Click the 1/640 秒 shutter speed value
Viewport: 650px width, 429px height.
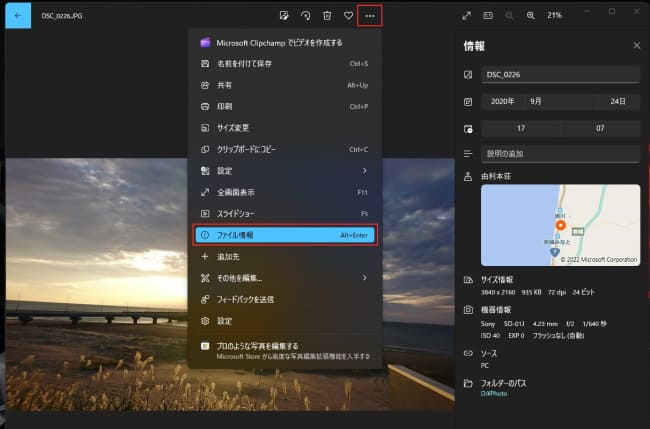pyautogui.click(x=594, y=324)
